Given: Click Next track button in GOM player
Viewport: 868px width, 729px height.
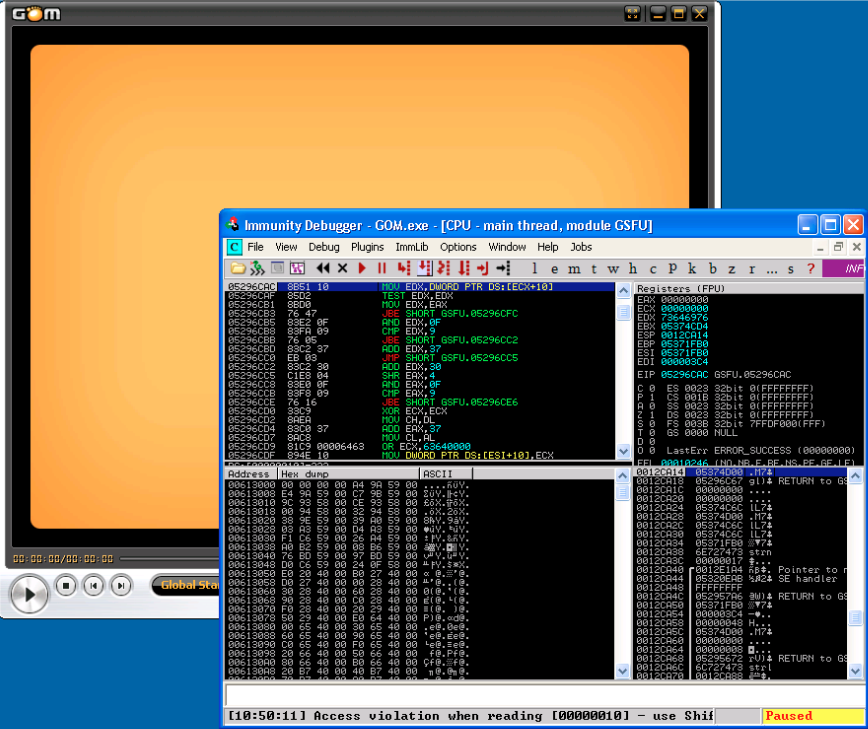Looking at the screenshot, I should [121, 586].
